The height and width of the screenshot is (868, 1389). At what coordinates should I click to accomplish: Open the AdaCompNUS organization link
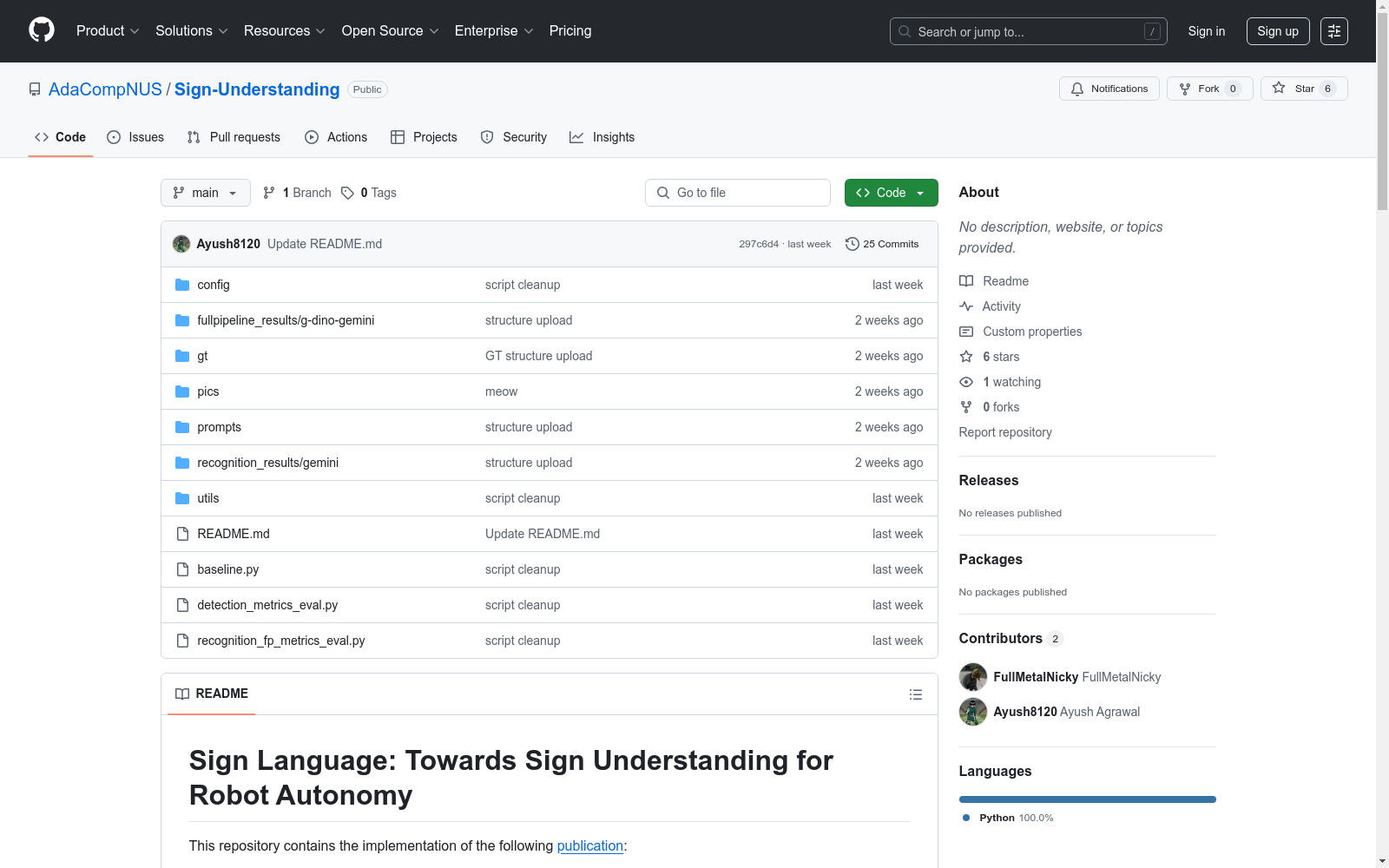tap(105, 89)
